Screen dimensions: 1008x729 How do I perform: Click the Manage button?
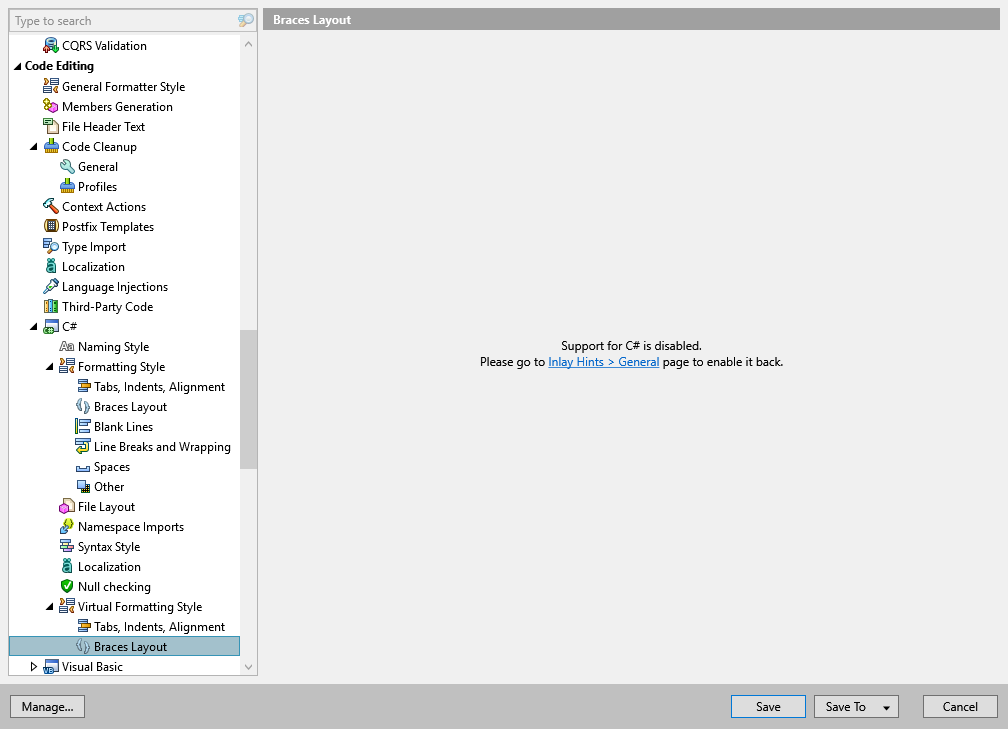(47, 706)
